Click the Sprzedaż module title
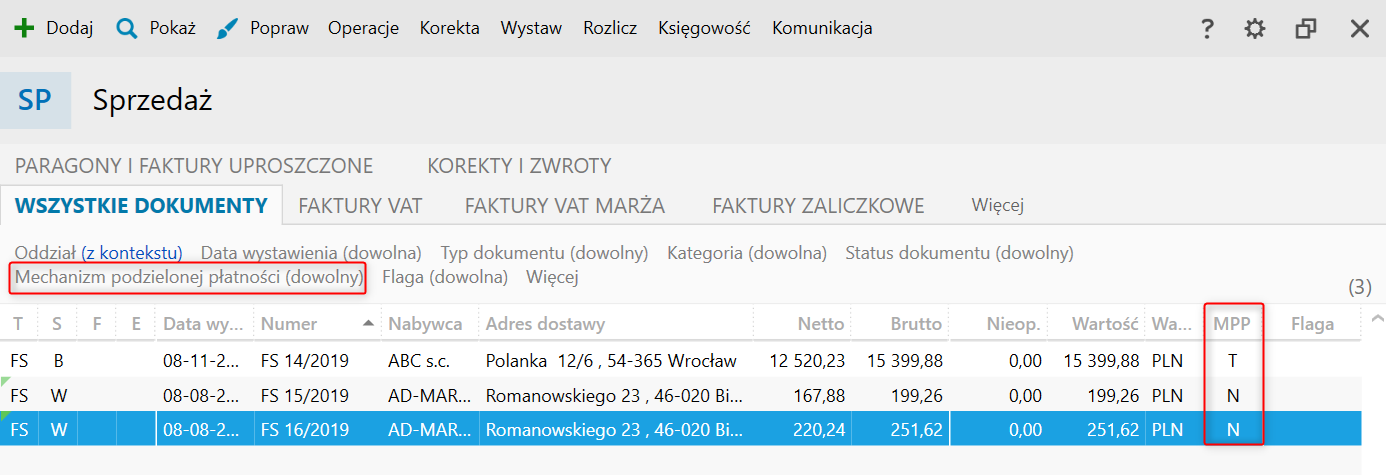The image size is (1386, 475). click(x=153, y=100)
